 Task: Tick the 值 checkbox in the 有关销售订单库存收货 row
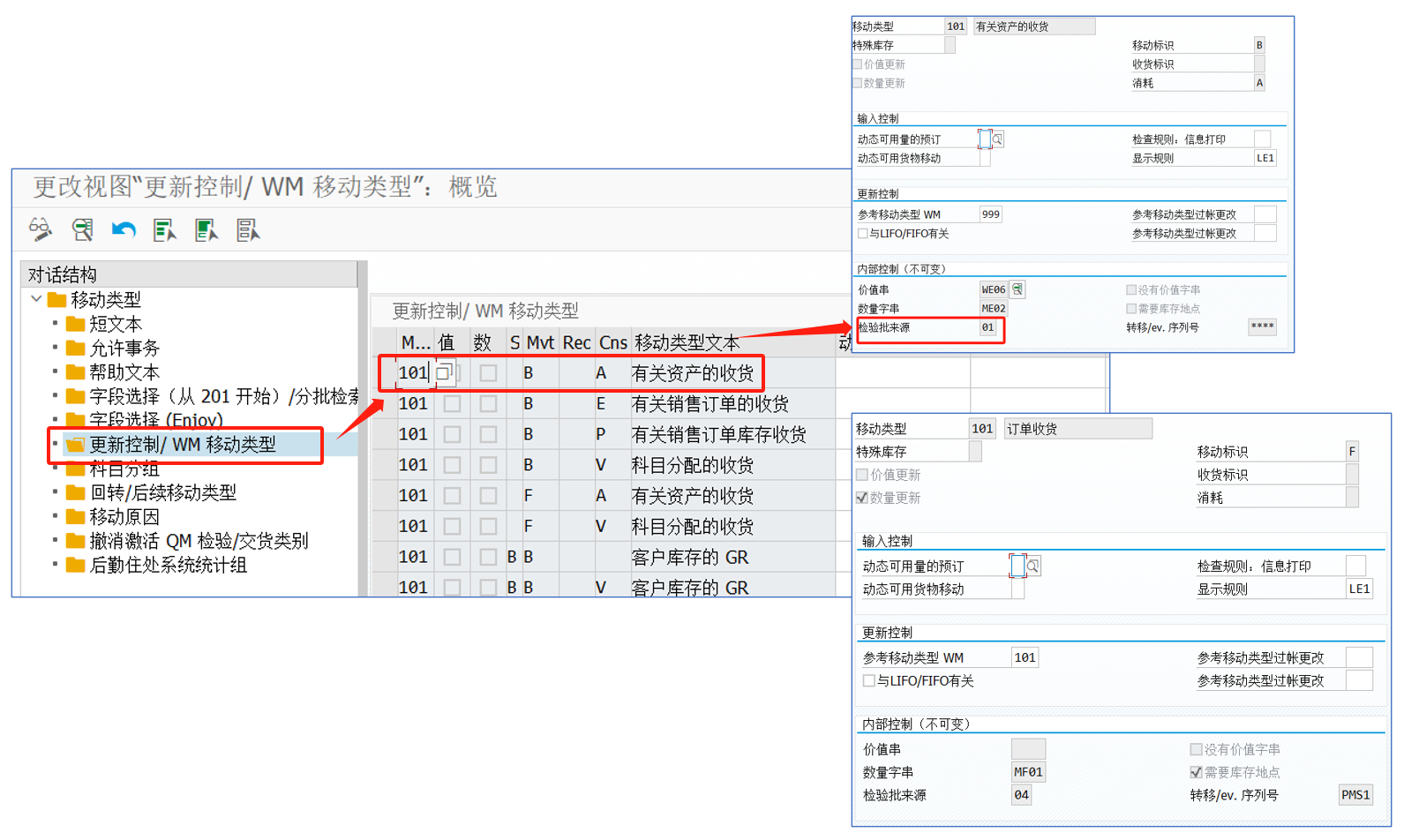(452, 434)
